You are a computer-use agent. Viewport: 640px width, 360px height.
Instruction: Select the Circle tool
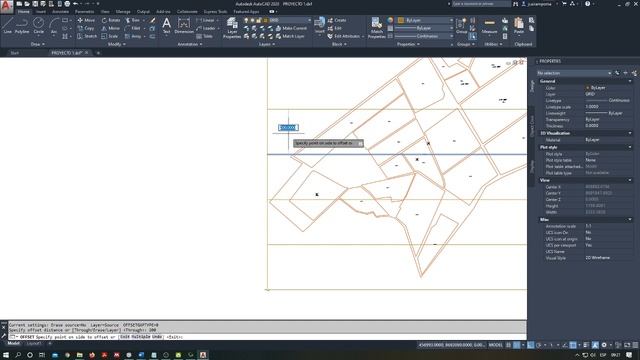tap(38, 26)
